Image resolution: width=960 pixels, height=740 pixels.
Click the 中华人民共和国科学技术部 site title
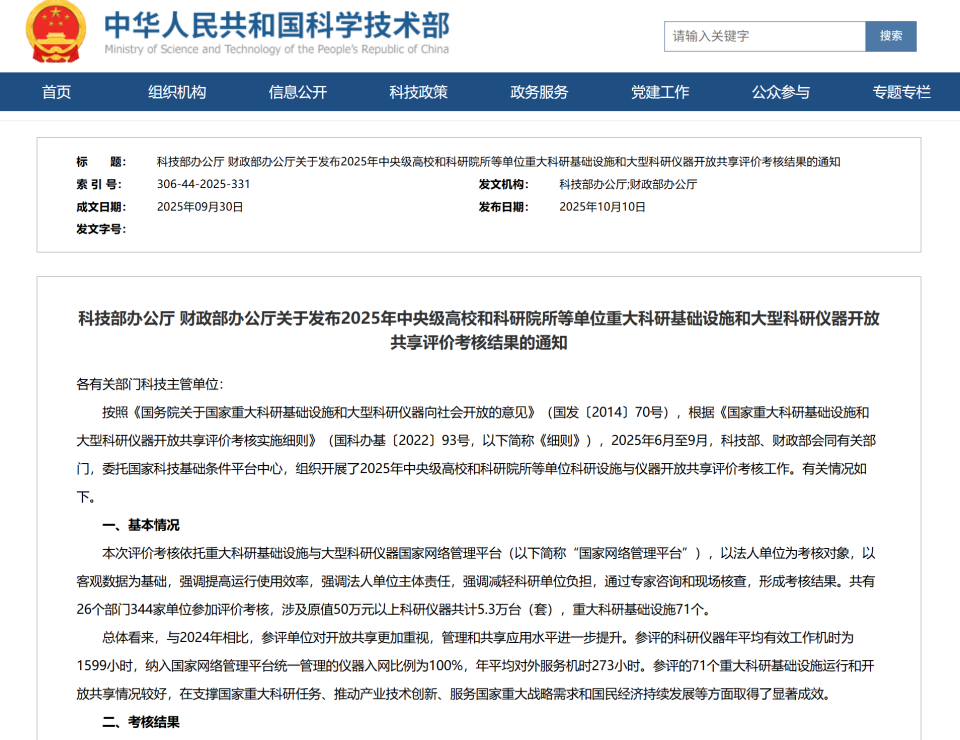pos(277,25)
